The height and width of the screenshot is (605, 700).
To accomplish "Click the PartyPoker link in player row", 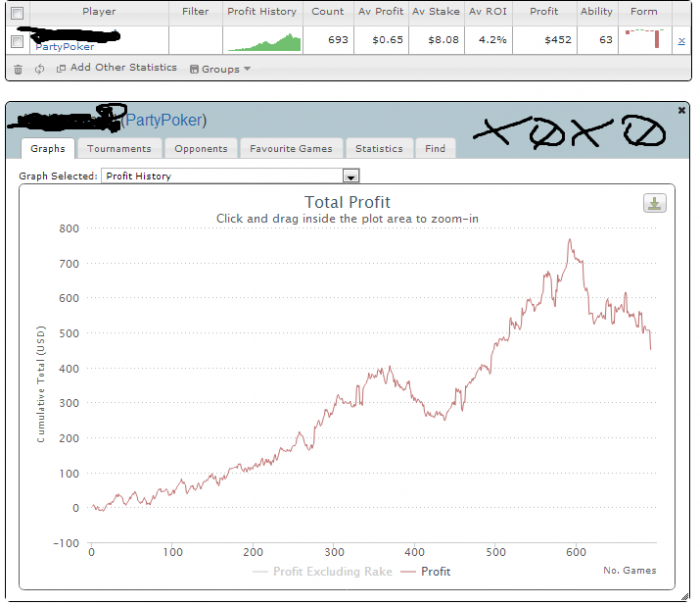I will click(65, 47).
